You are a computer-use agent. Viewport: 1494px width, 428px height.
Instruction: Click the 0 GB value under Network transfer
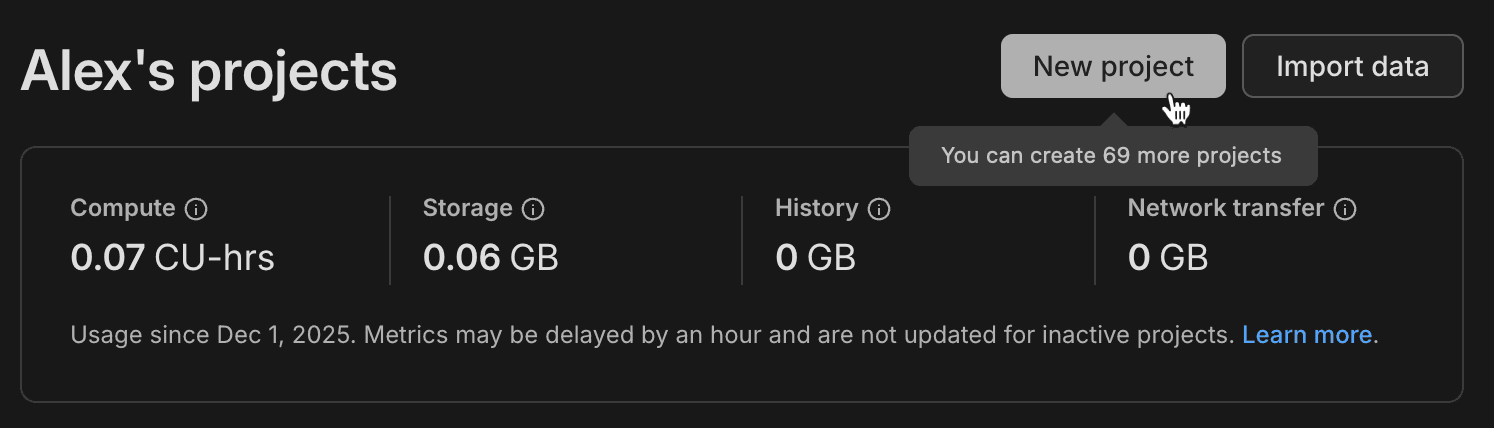point(1167,258)
